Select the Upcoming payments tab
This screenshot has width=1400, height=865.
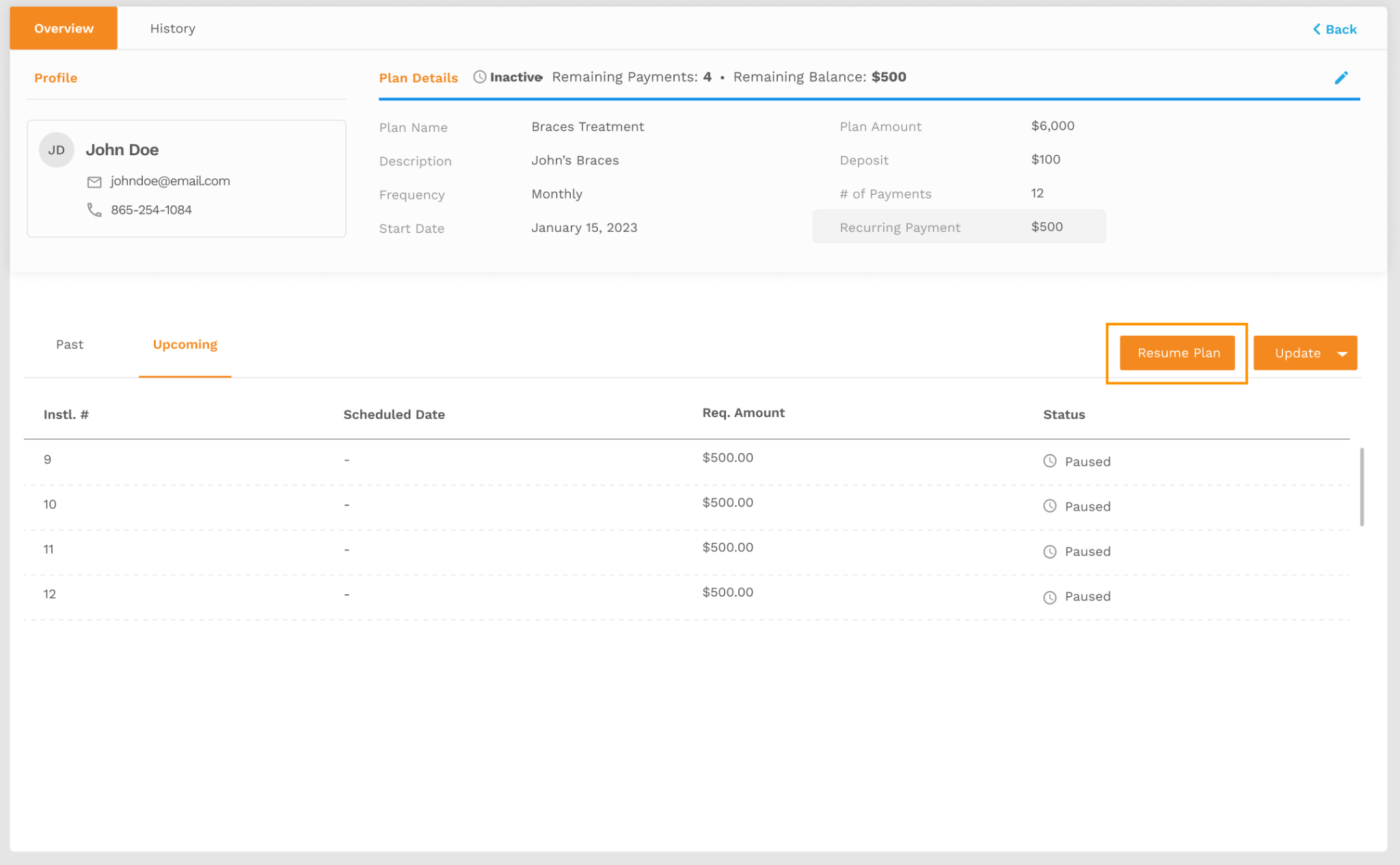(185, 345)
